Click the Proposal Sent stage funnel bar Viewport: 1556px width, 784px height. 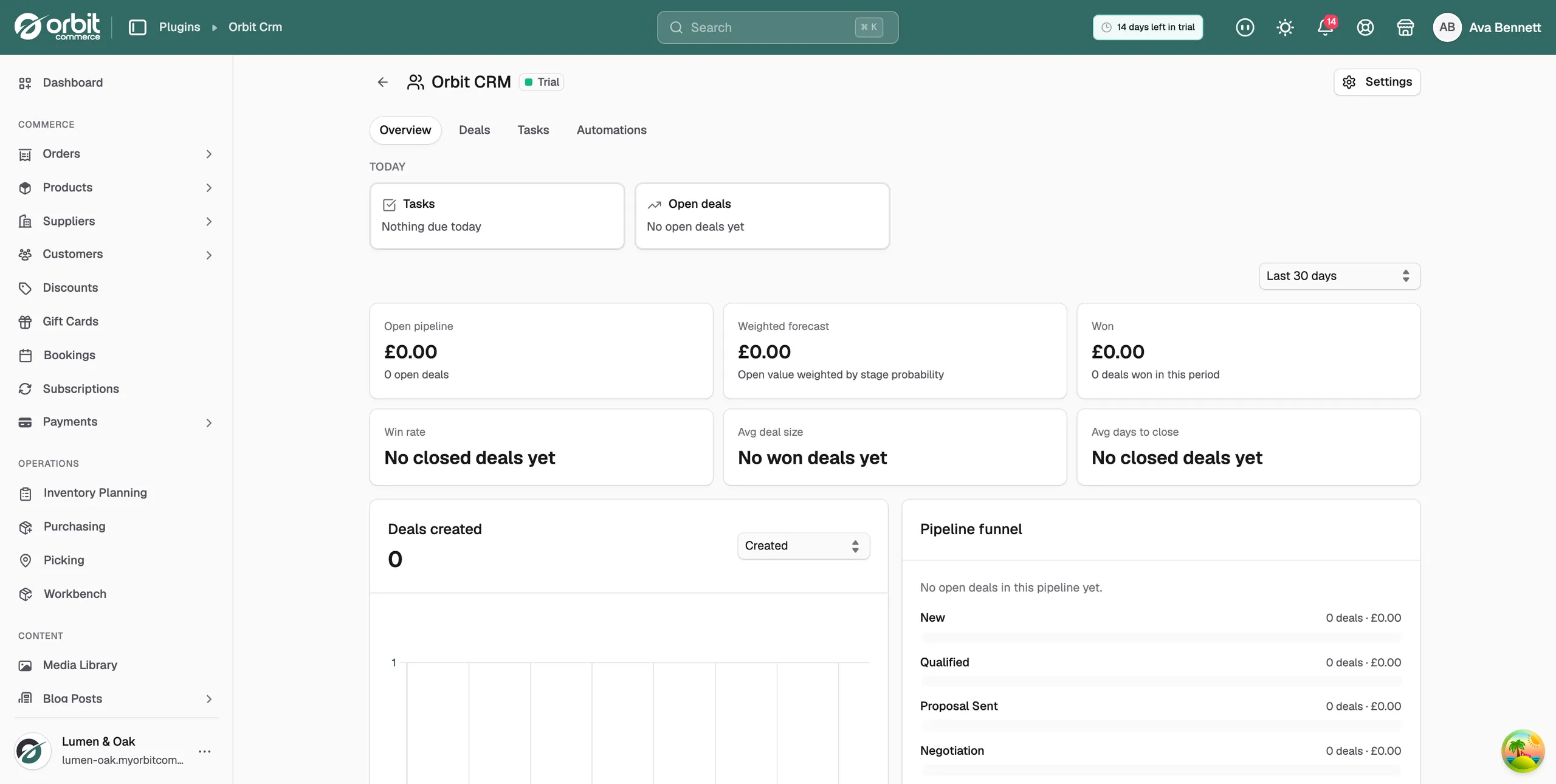pos(1160,726)
